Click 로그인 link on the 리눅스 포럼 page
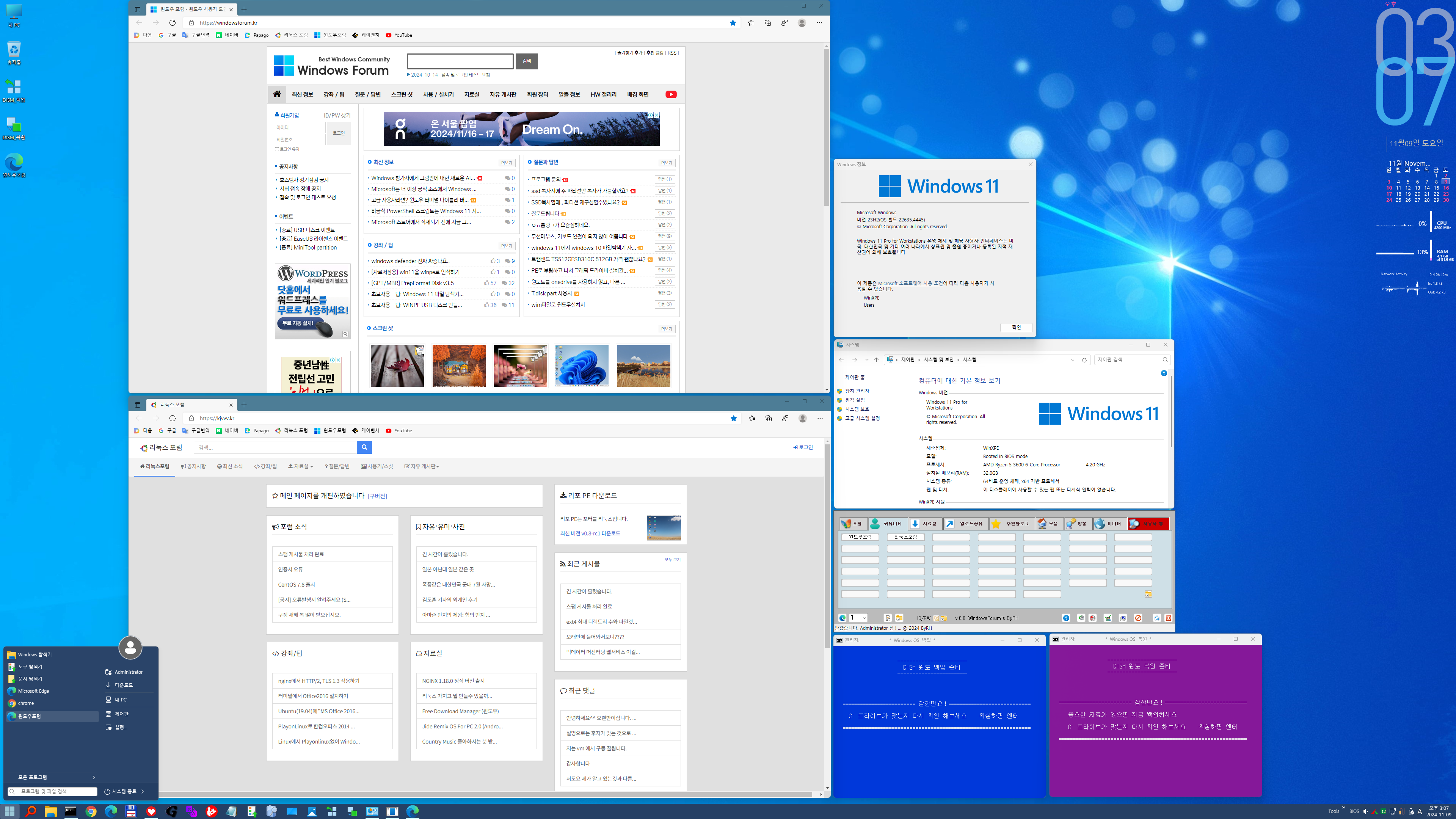 [x=803, y=447]
